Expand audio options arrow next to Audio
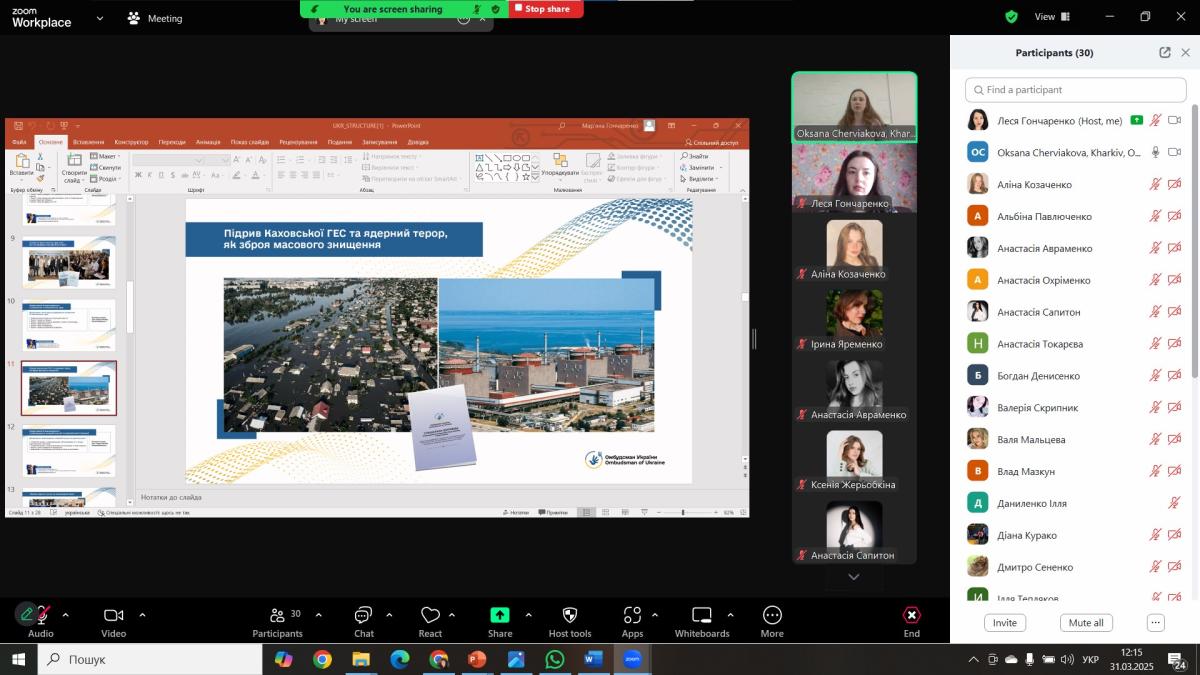 [x=66, y=615]
